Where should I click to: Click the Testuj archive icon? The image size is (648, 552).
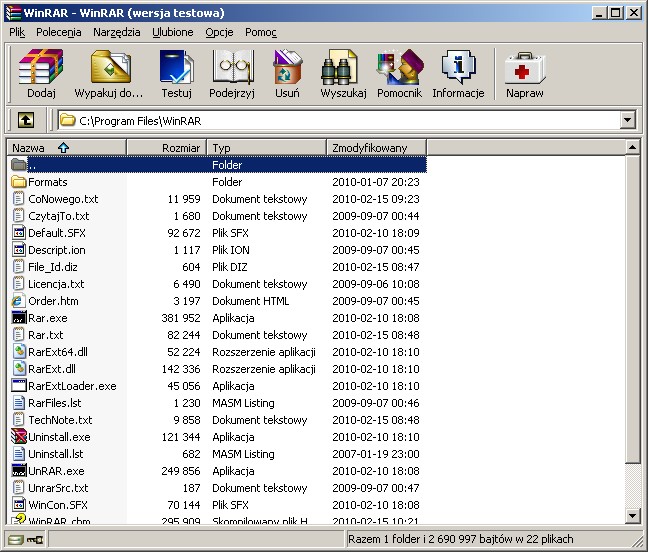(x=176, y=67)
